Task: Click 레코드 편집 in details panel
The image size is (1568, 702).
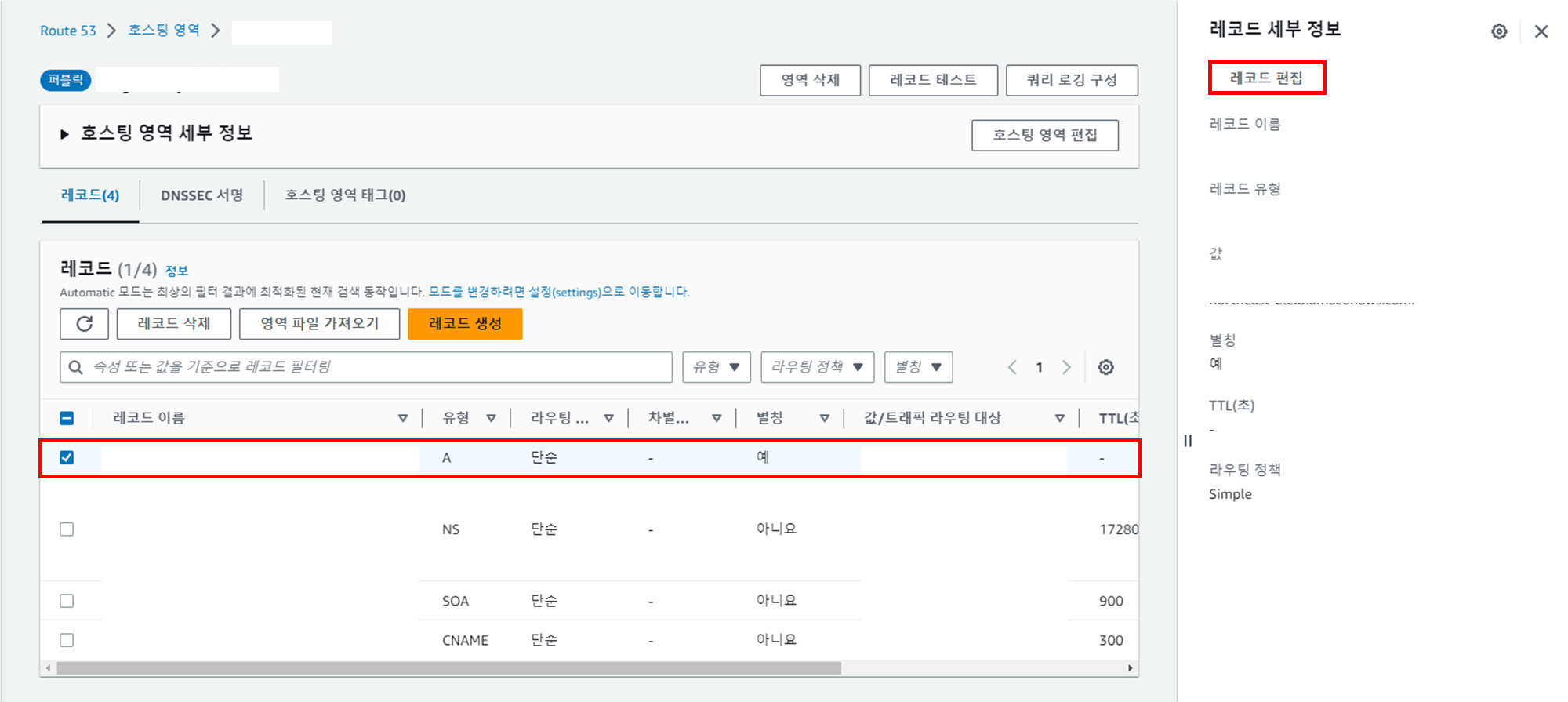Action: (x=1267, y=78)
